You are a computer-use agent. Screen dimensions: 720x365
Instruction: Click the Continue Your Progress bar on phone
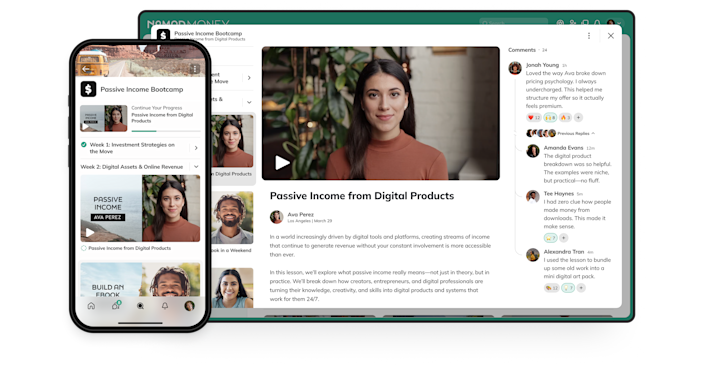point(166,131)
